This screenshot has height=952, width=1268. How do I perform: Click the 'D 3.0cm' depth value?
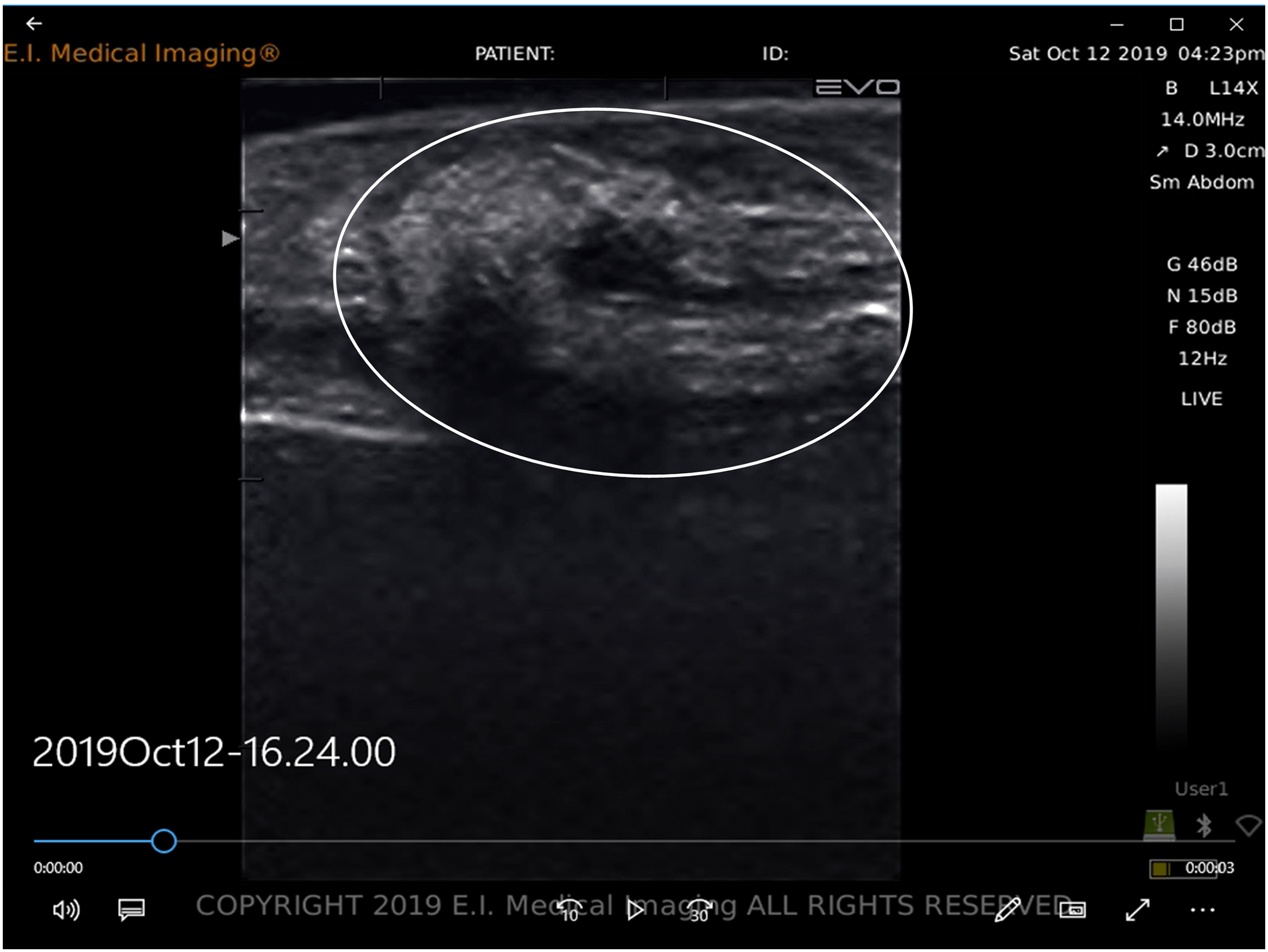1224,151
